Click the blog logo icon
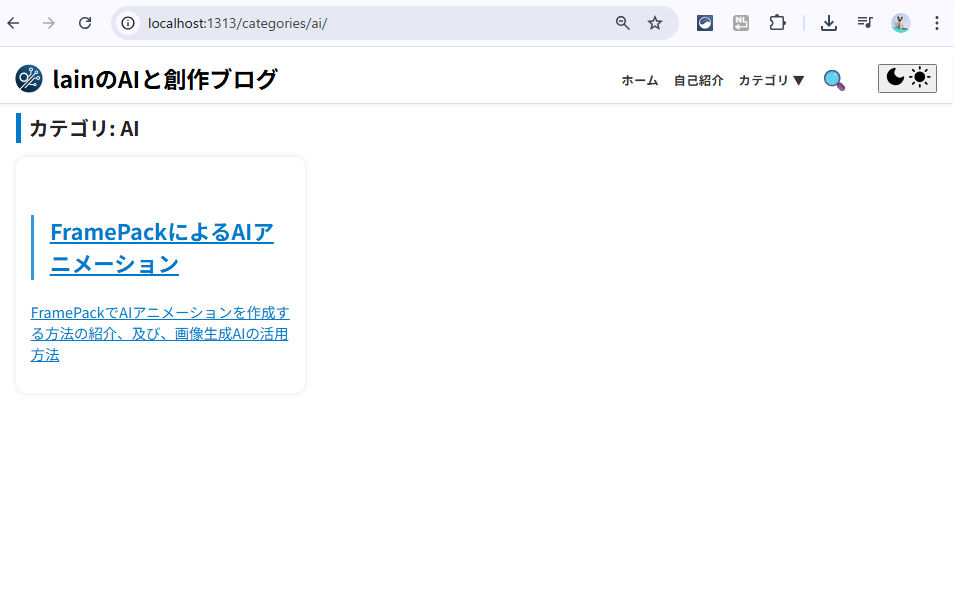Viewport: 954px width, 592px height. 30,79
